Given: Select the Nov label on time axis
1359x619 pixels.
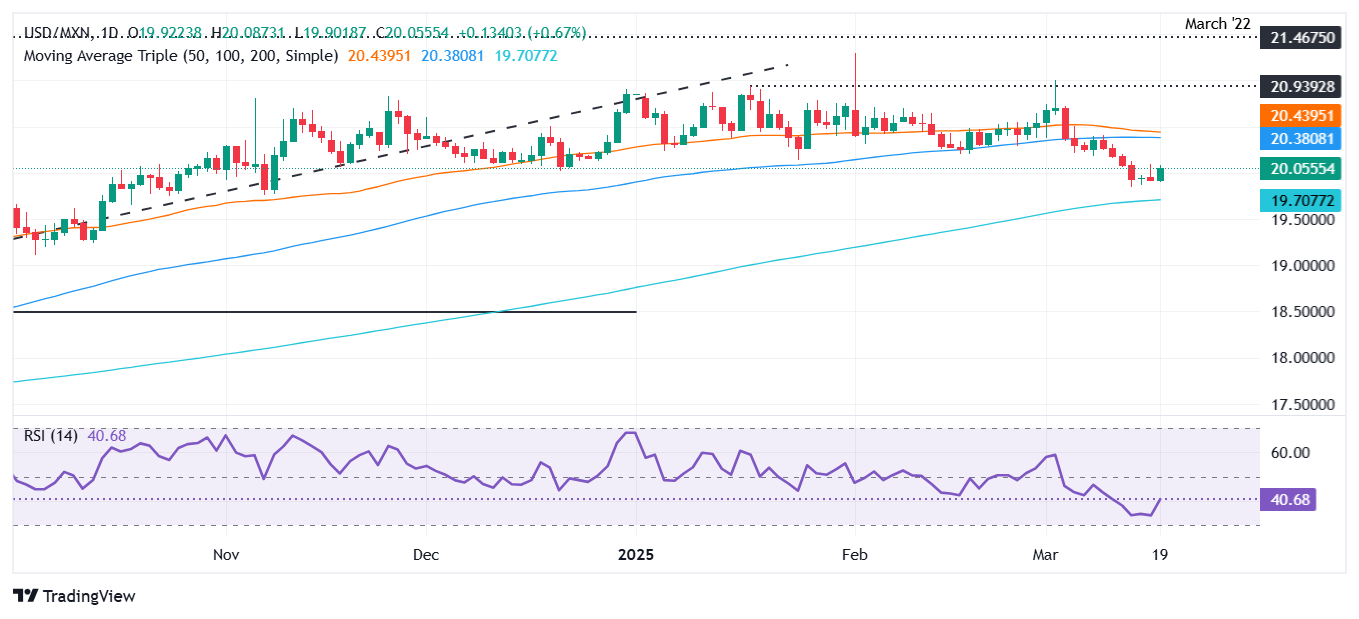Looking at the screenshot, I should point(226,554).
